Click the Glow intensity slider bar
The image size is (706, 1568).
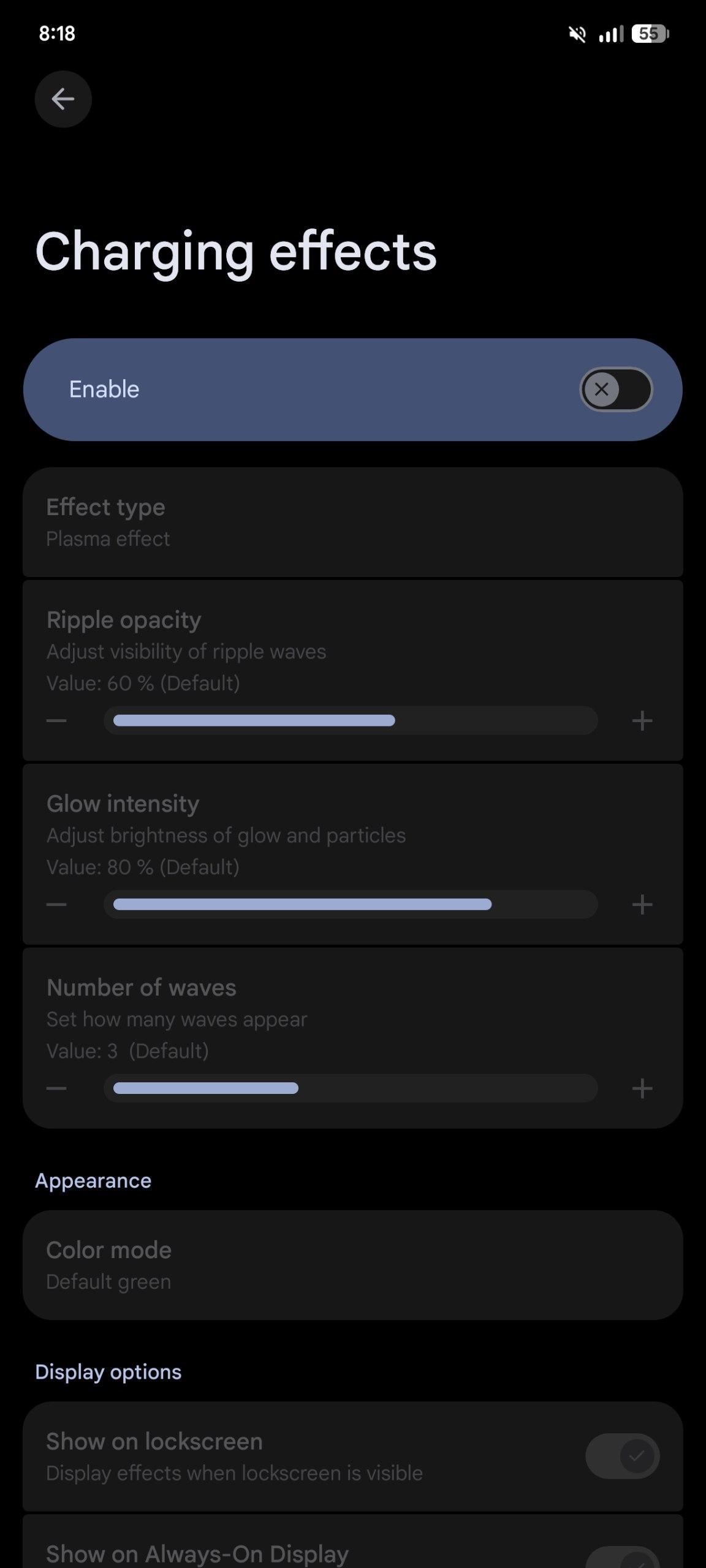point(351,905)
